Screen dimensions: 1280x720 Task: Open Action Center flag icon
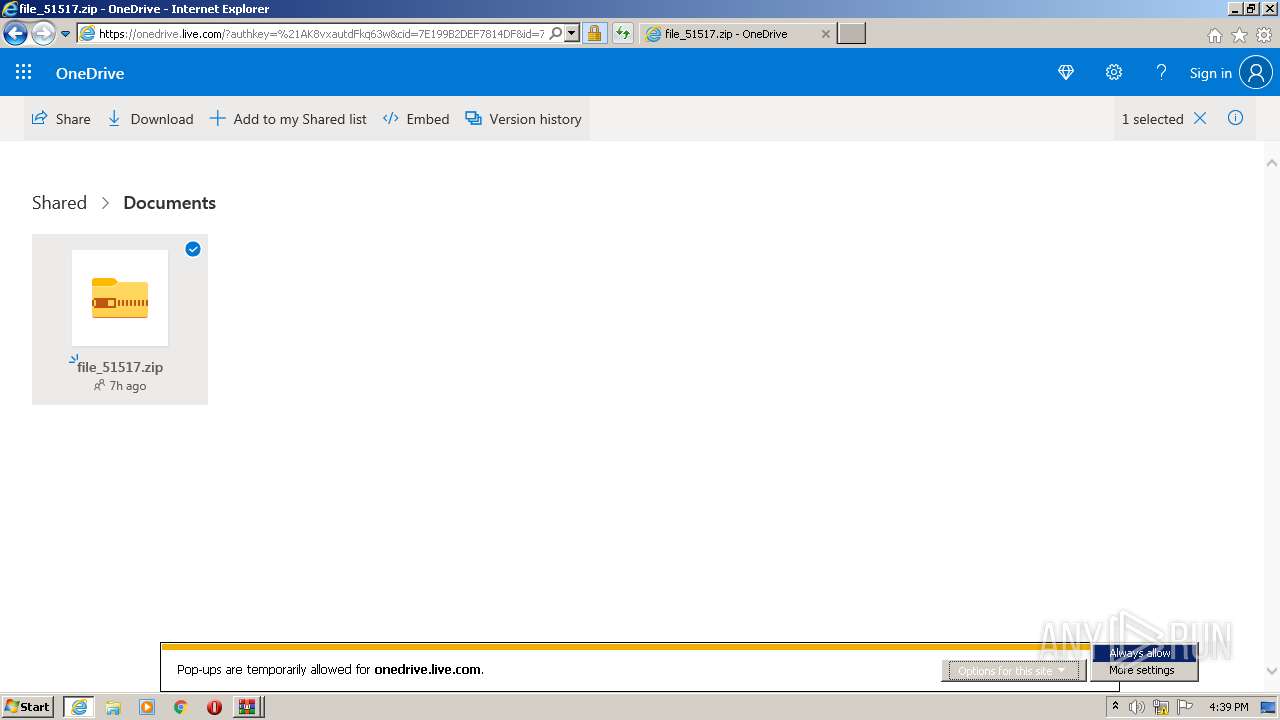[1185, 707]
